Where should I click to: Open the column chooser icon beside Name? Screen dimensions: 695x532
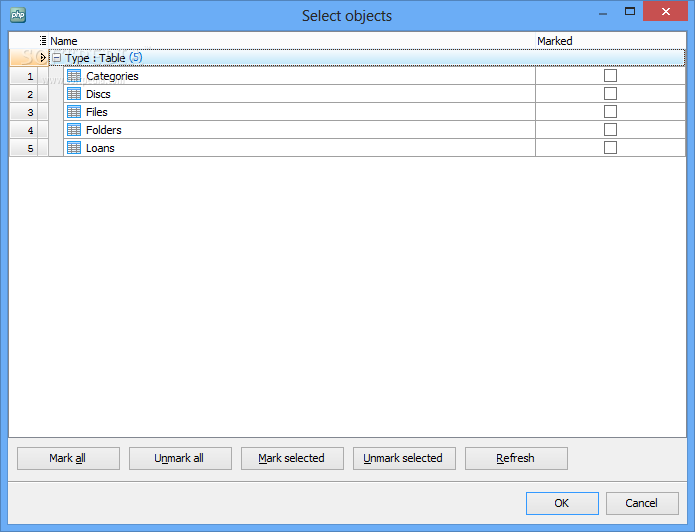43,41
